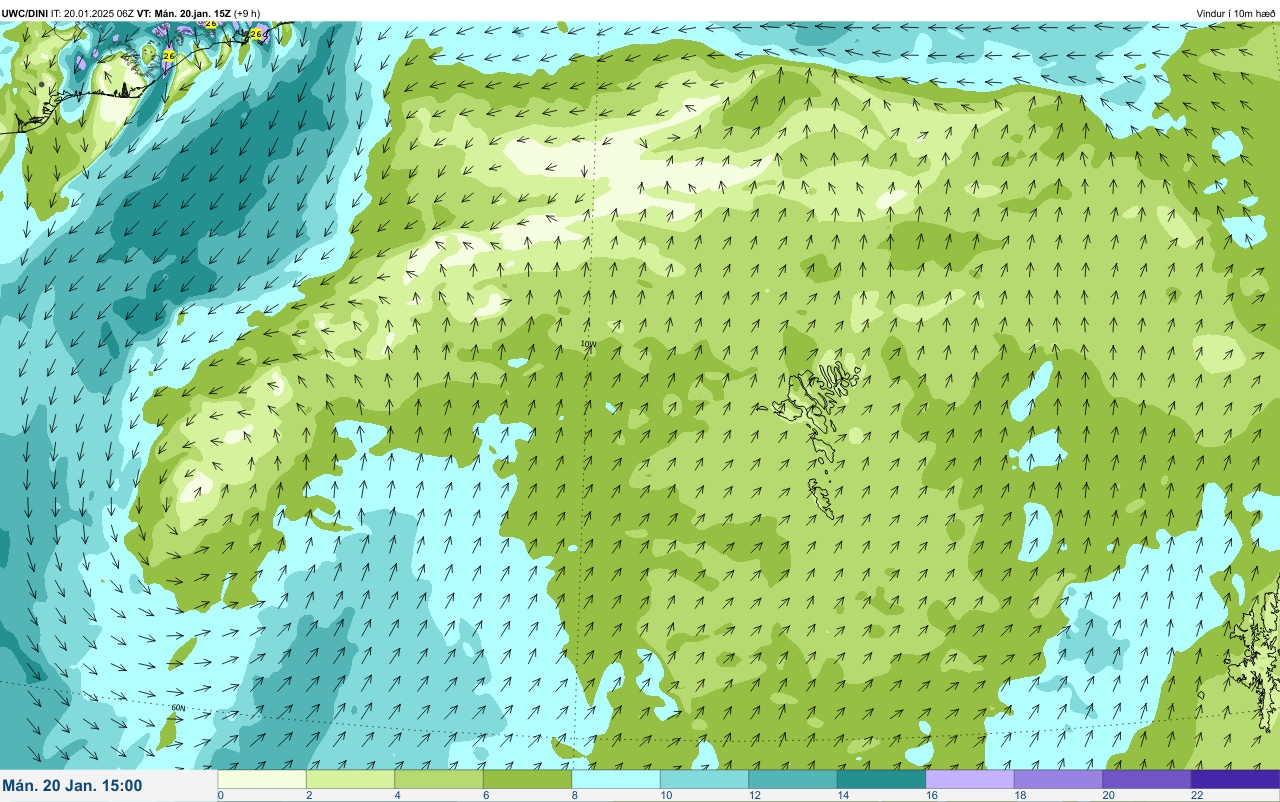Select the 12–14 teal legend swatch

click(x=793, y=779)
